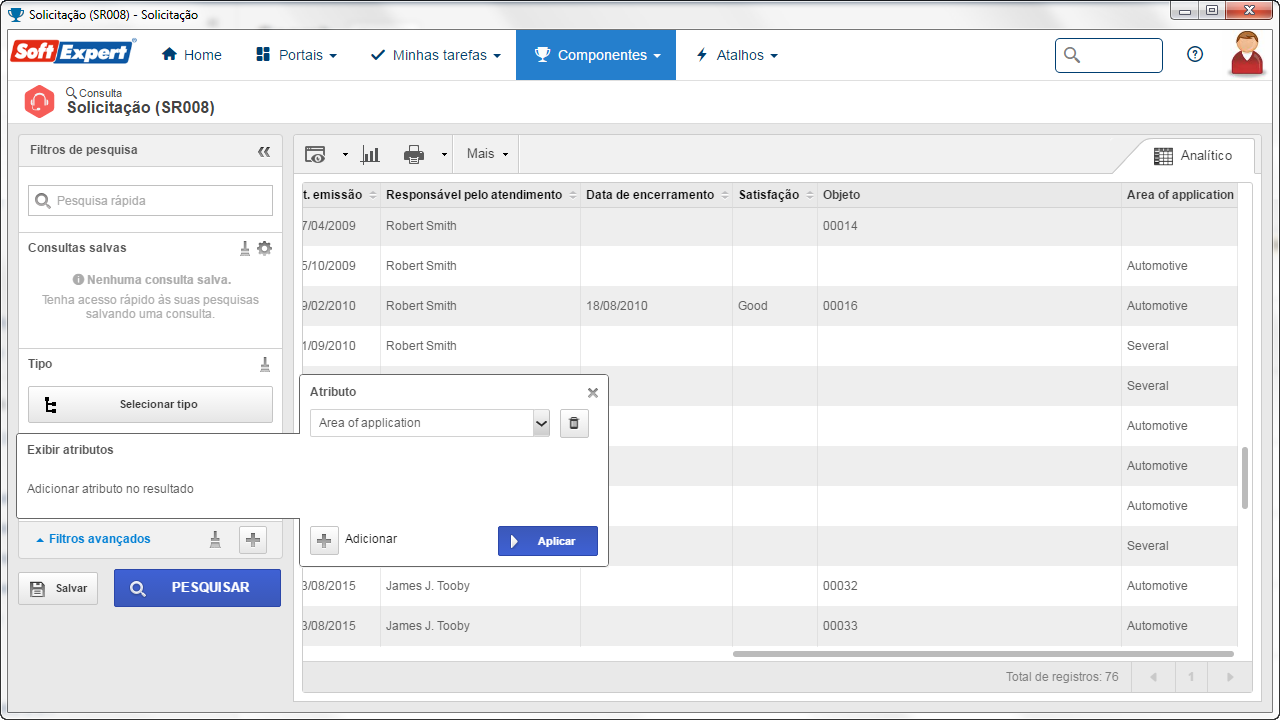Add an advanced filter with plus button
Viewport: 1280px width, 720px height.
pyautogui.click(x=253, y=540)
